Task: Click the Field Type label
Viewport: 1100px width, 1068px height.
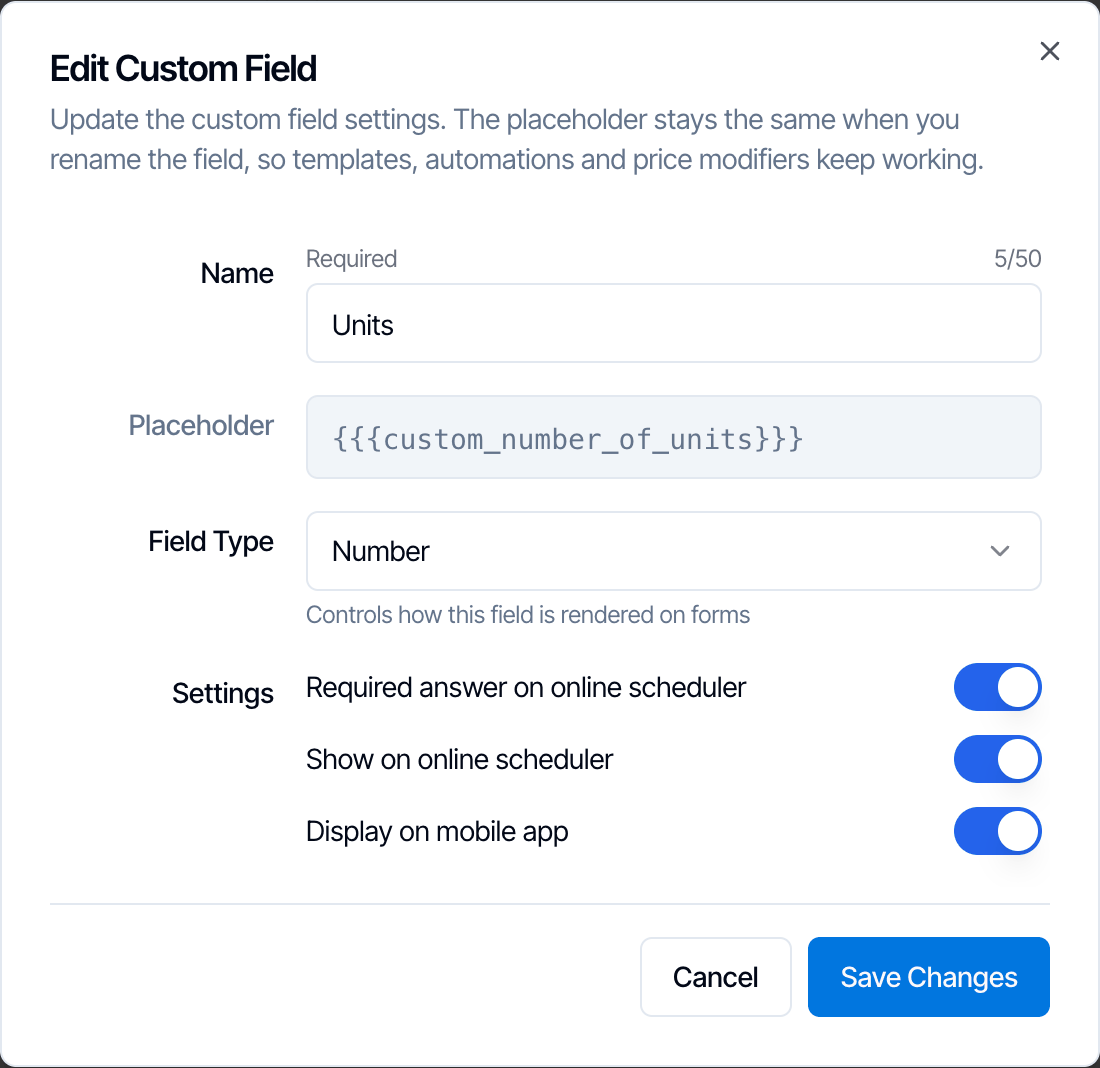Action: tap(211, 542)
